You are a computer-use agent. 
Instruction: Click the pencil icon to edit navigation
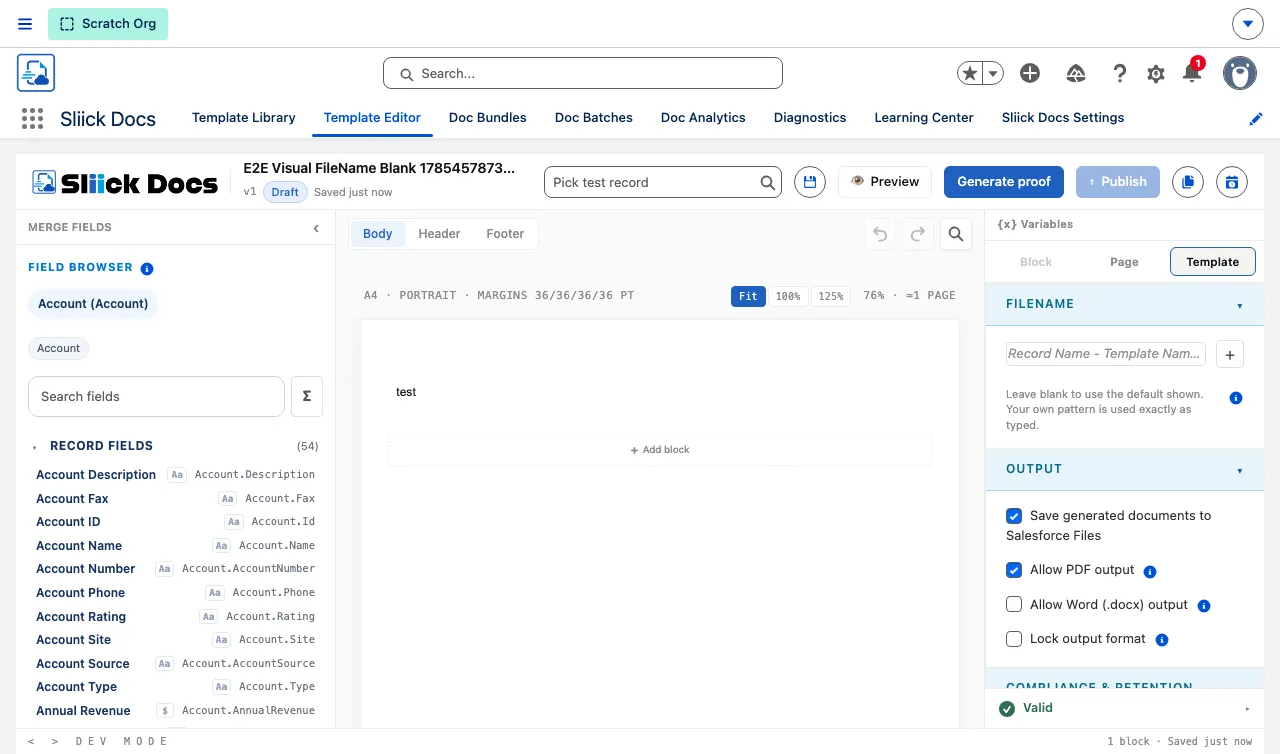(x=1256, y=119)
